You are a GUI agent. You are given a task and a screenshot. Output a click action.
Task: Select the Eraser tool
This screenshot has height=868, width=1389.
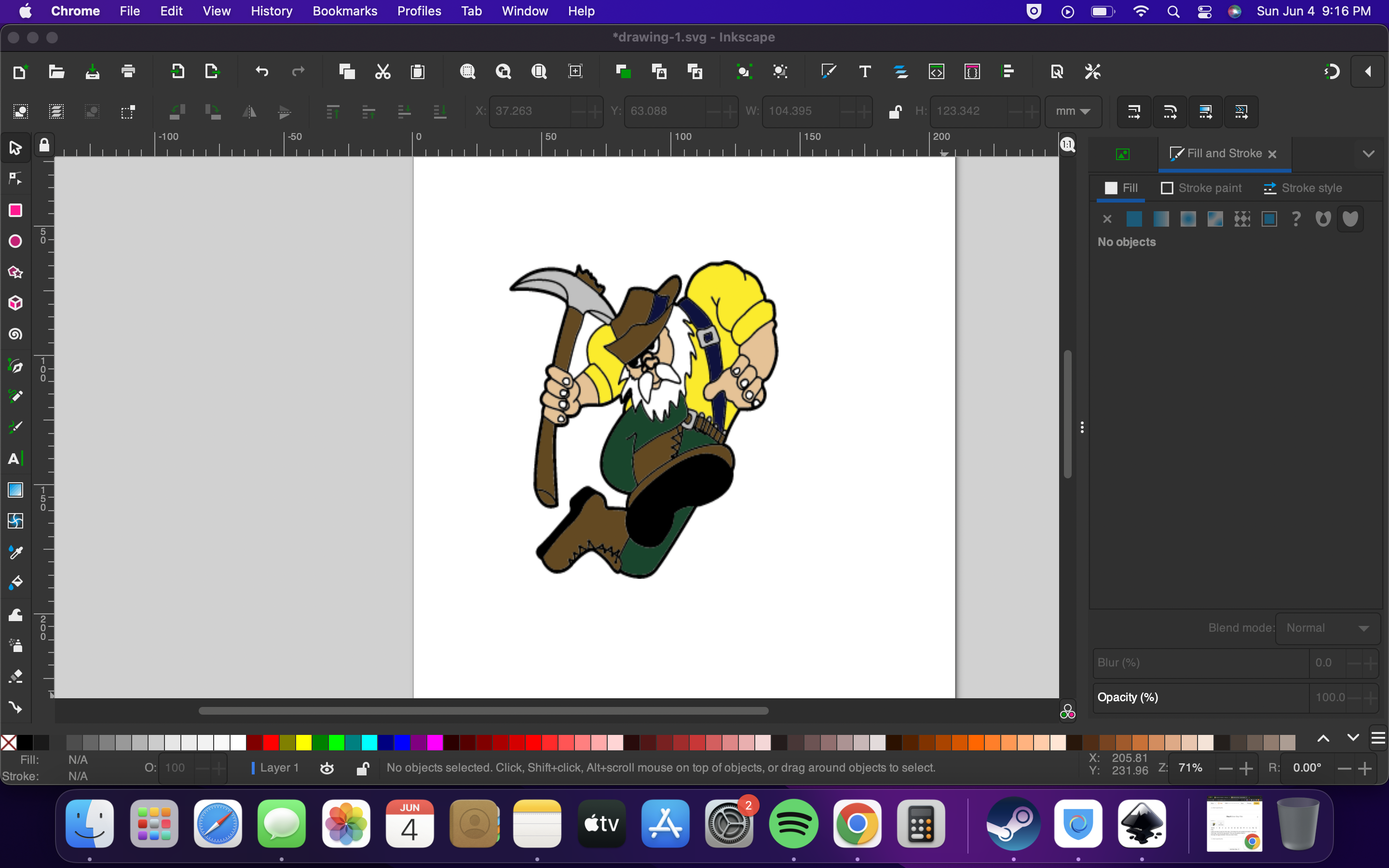[x=15, y=676]
